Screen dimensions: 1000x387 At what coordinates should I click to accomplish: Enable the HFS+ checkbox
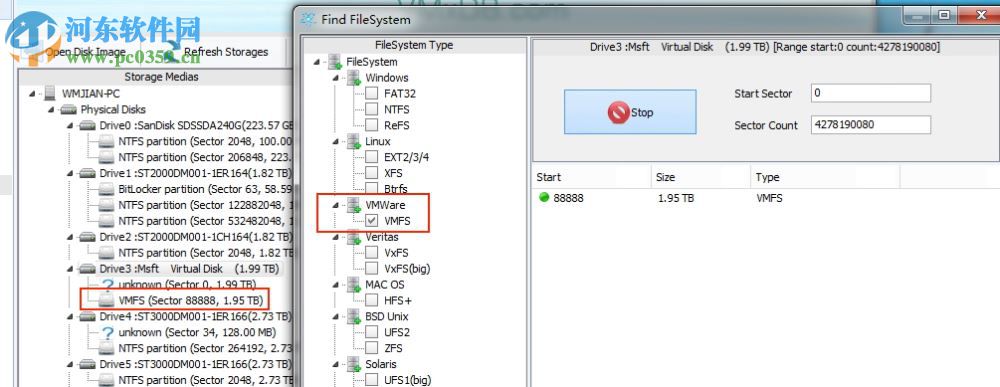(x=371, y=300)
